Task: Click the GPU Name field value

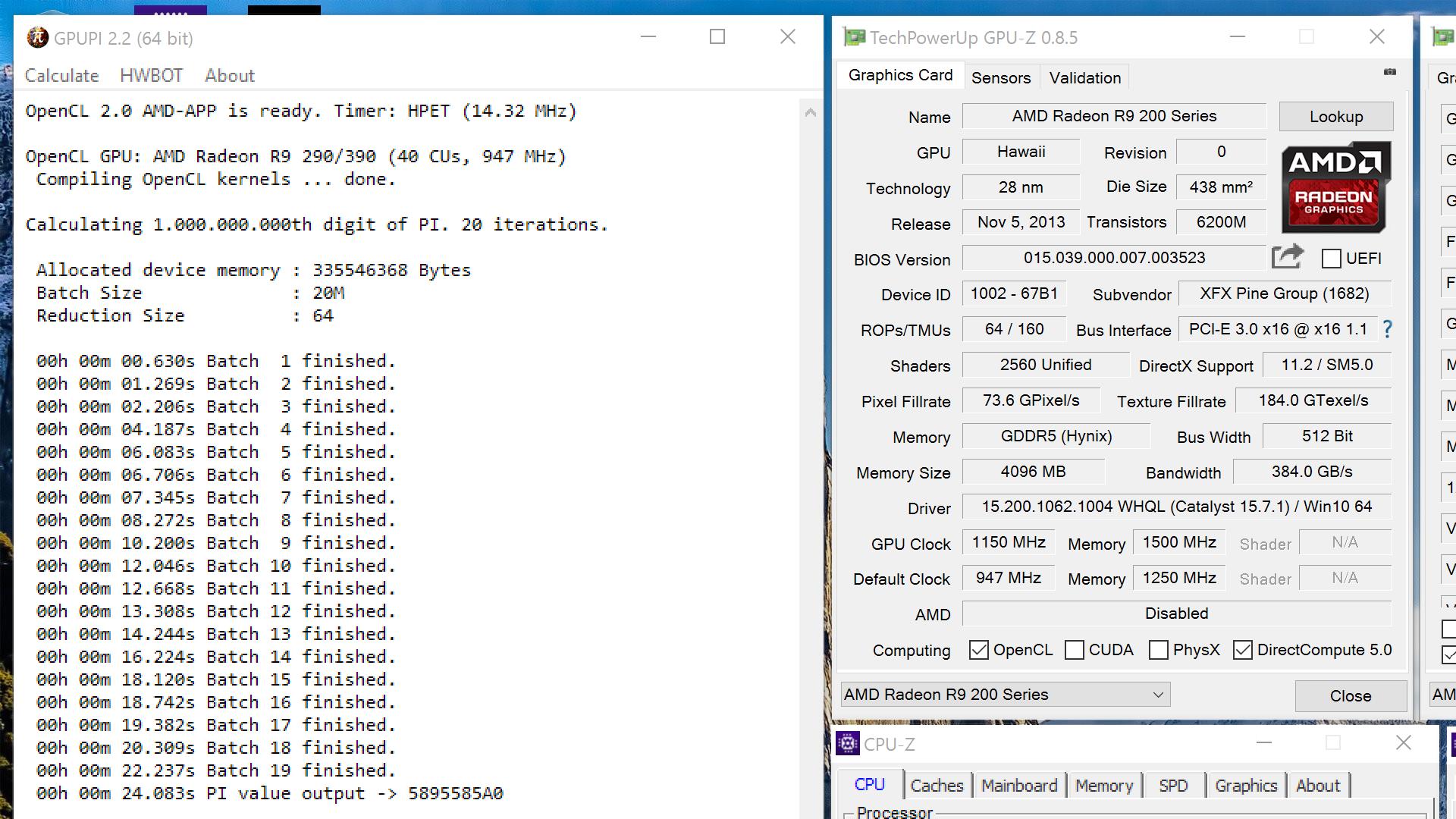Action: pyautogui.click(x=1114, y=116)
